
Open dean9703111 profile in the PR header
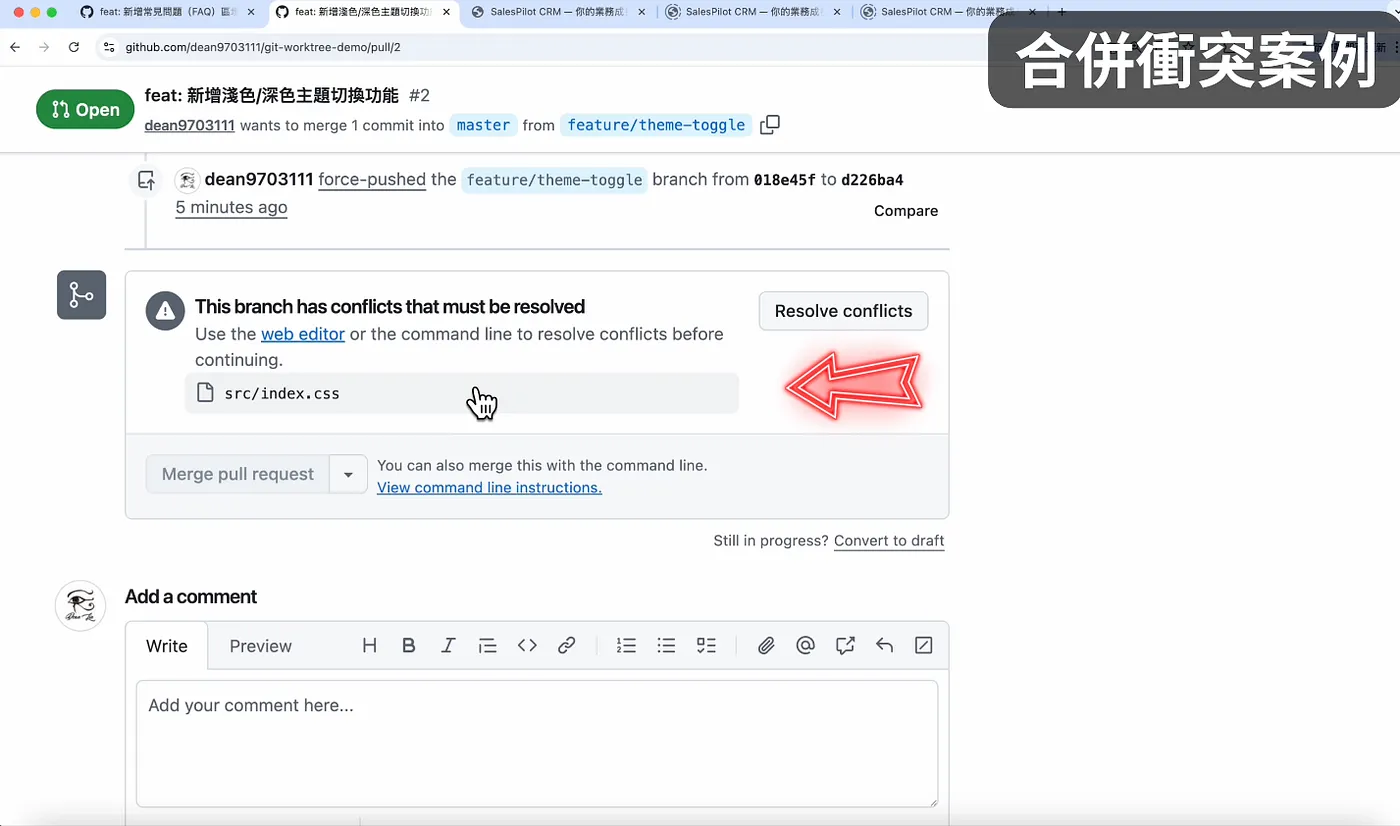[x=189, y=125]
